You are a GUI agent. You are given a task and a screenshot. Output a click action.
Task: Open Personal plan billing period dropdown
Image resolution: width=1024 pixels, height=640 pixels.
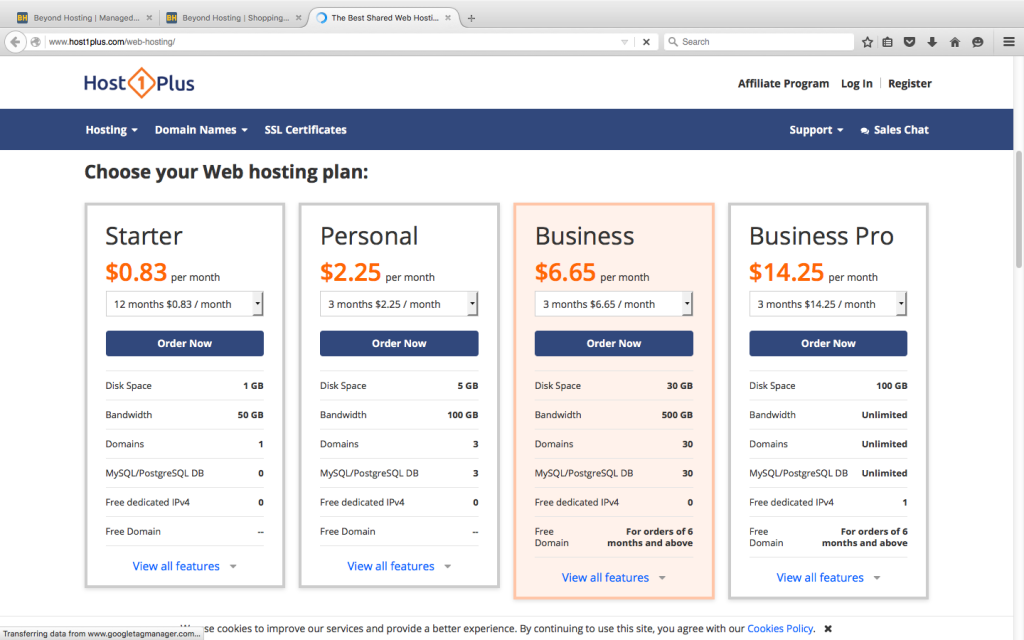click(x=399, y=304)
